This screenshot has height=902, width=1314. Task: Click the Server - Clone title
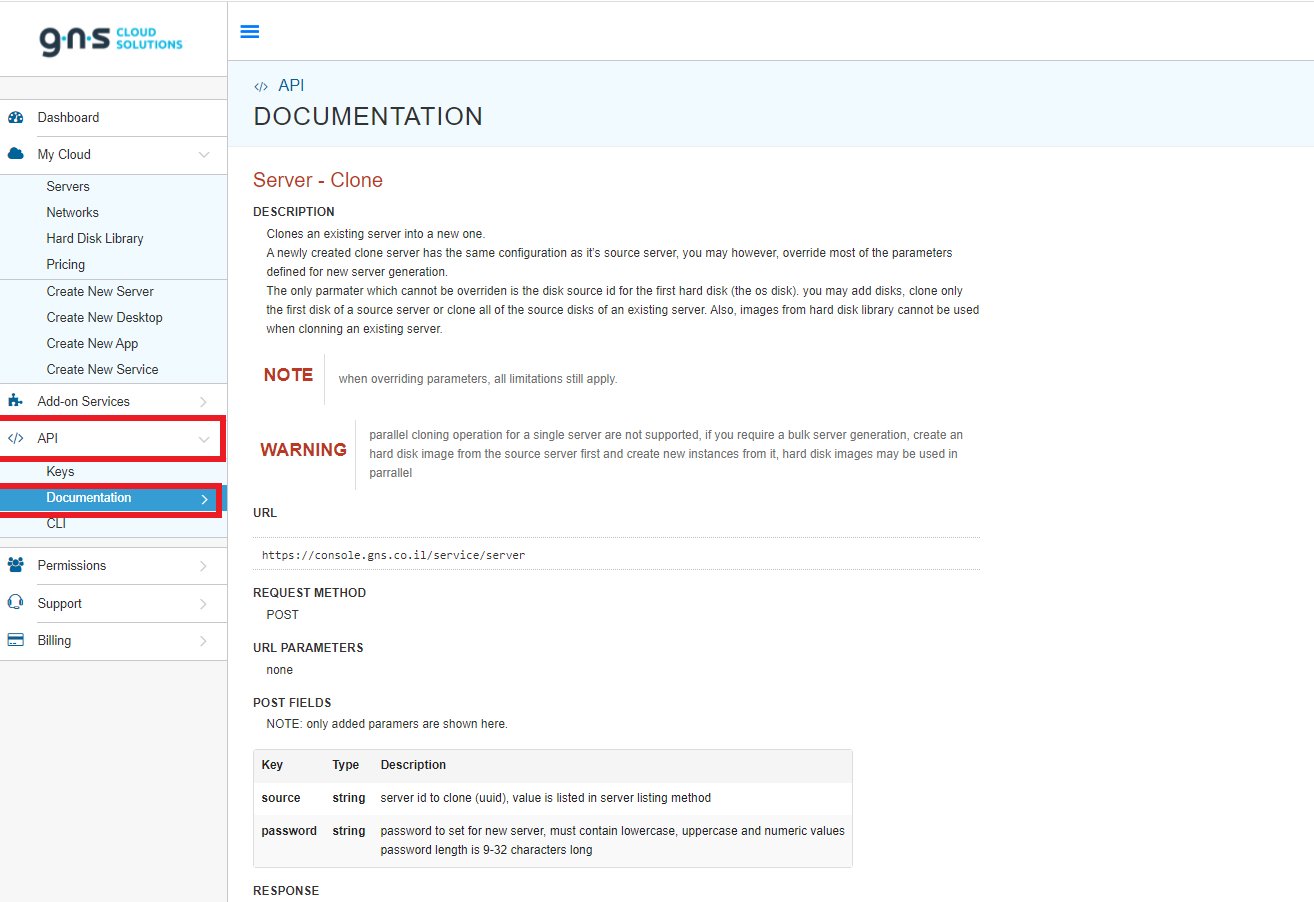[318, 180]
